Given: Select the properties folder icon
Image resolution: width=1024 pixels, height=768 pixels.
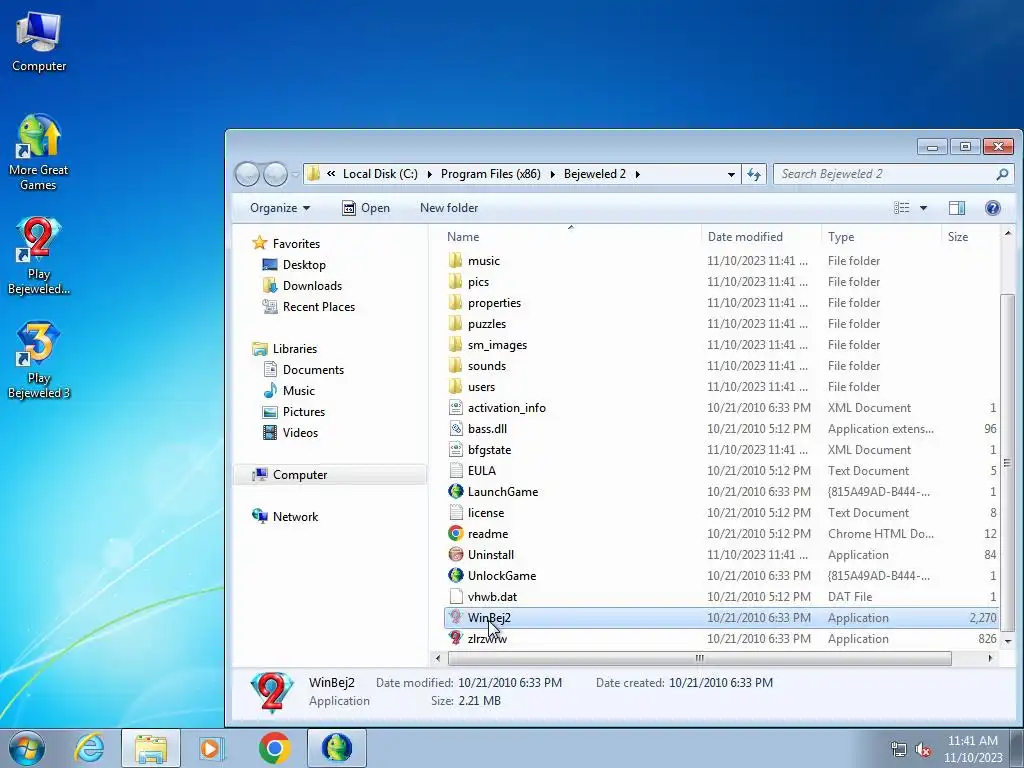Looking at the screenshot, I should [456, 302].
